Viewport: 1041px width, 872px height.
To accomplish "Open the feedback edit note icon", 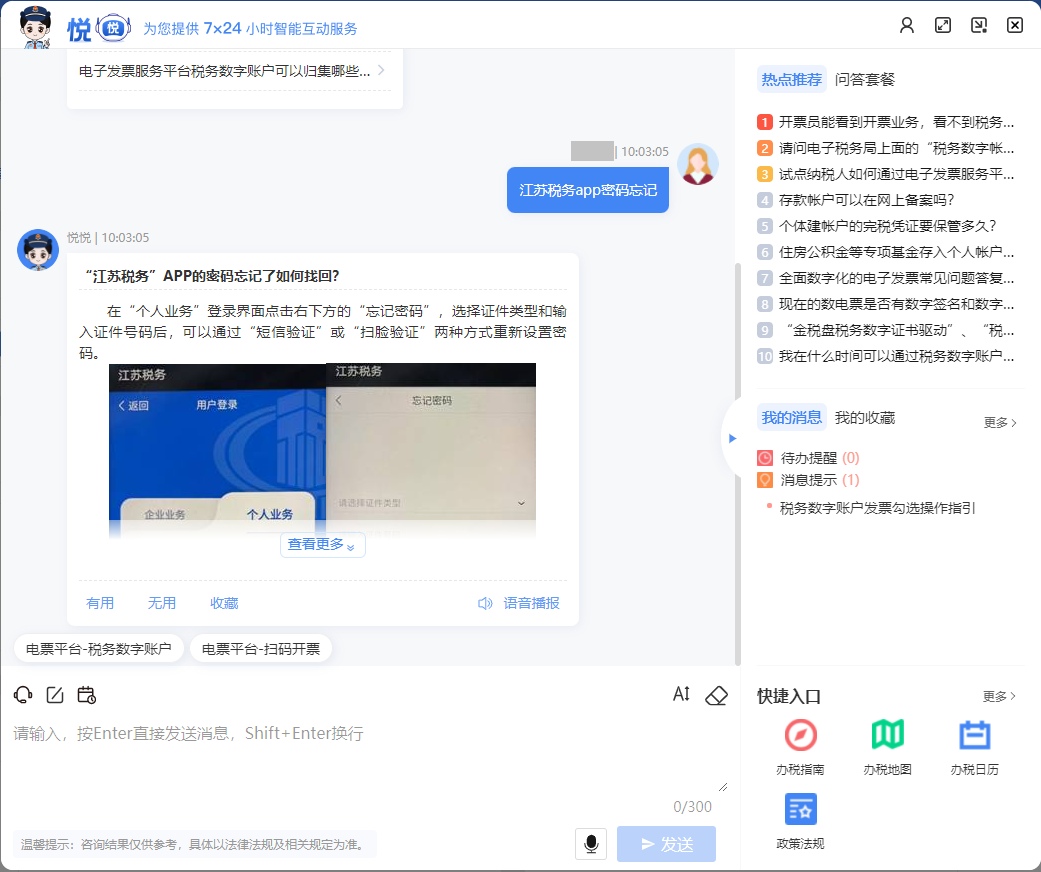I will click(54, 695).
